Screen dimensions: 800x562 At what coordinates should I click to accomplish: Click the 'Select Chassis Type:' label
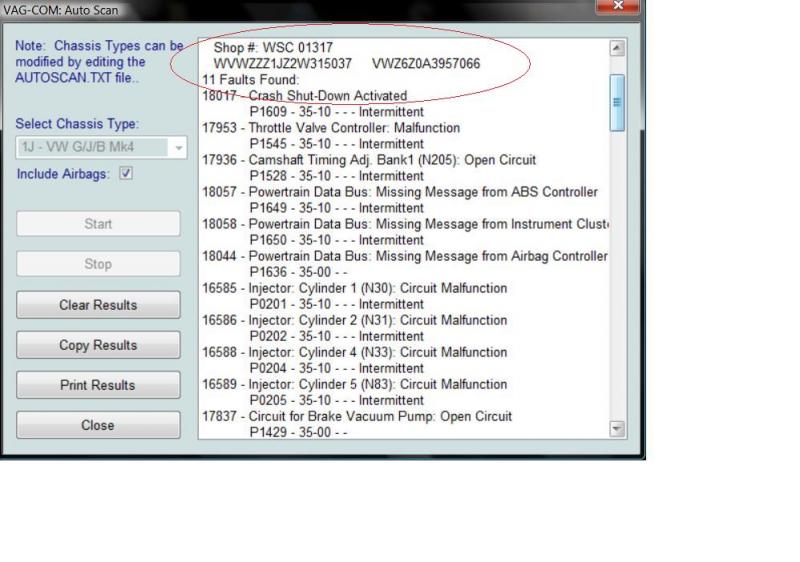(x=77, y=124)
